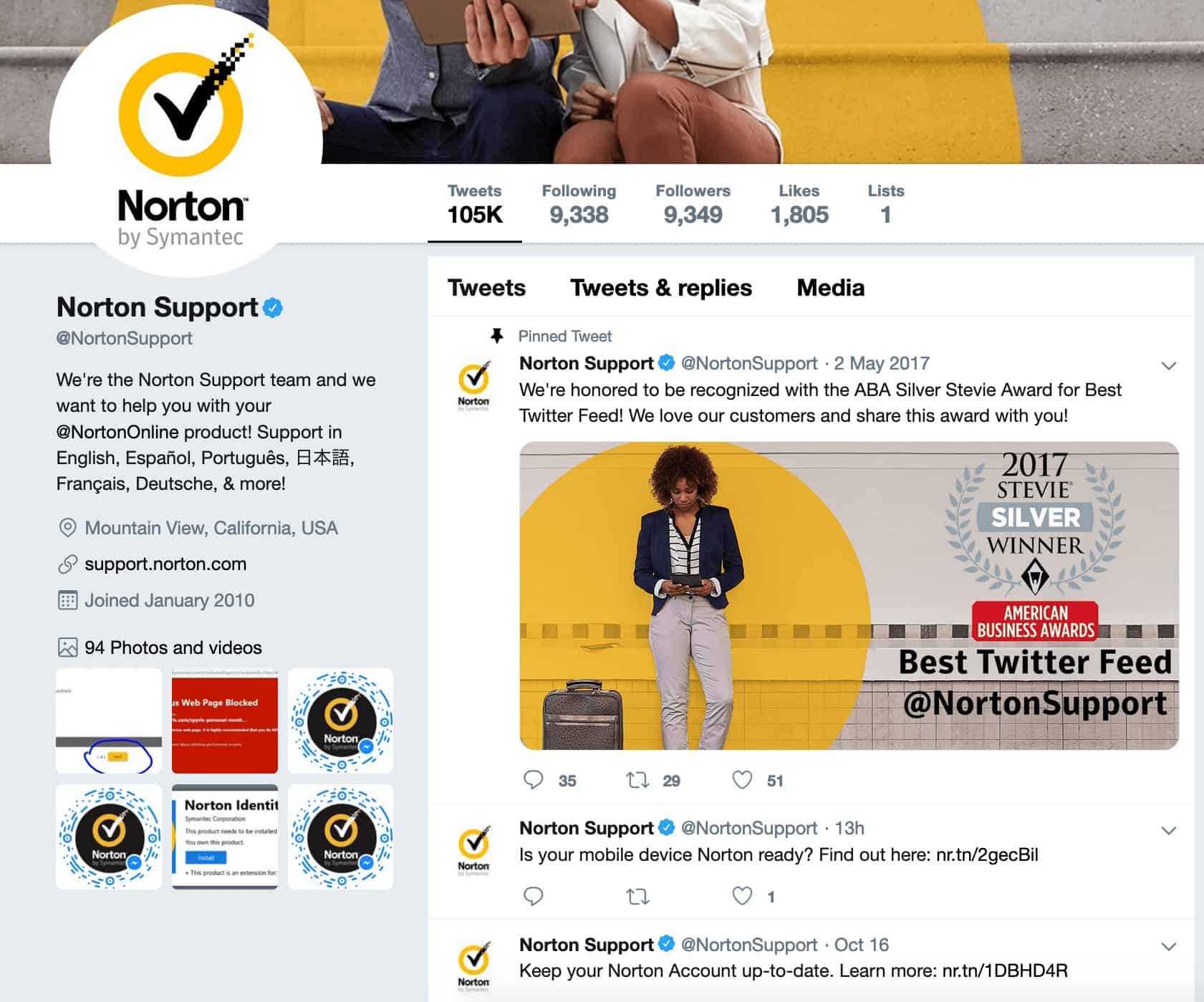View the Followers count 9,349

click(693, 204)
